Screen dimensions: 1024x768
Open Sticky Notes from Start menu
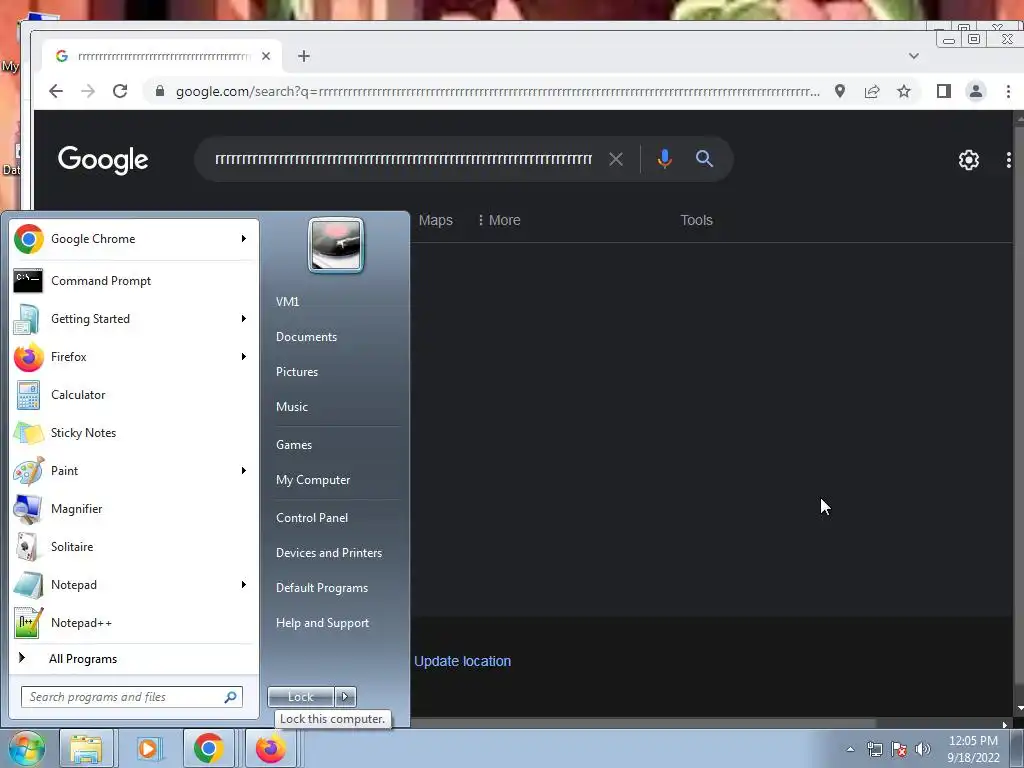pyautogui.click(x=133, y=432)
